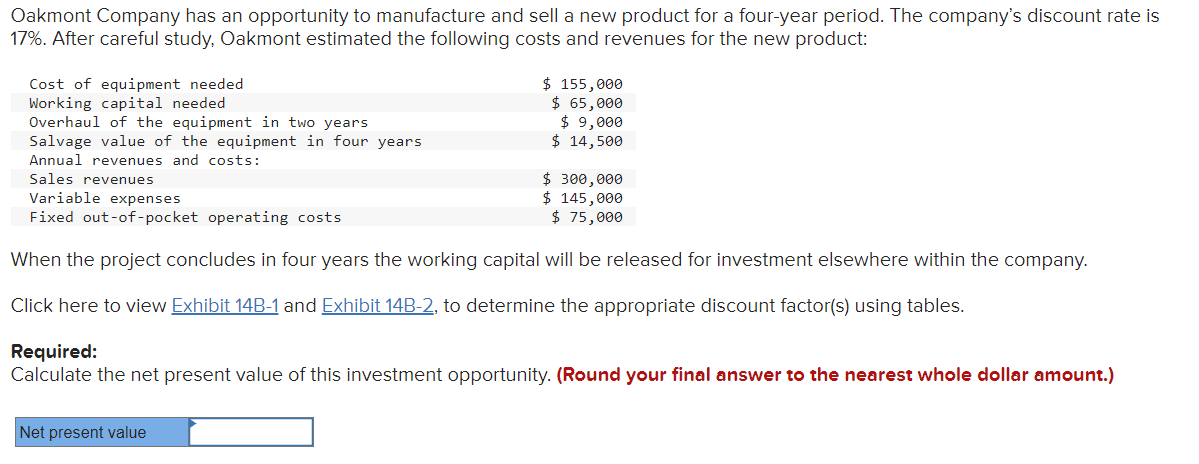1199x464 pixels.
Task: Click the Annual revenues and costs heading
Action: [x=145, y=161]
